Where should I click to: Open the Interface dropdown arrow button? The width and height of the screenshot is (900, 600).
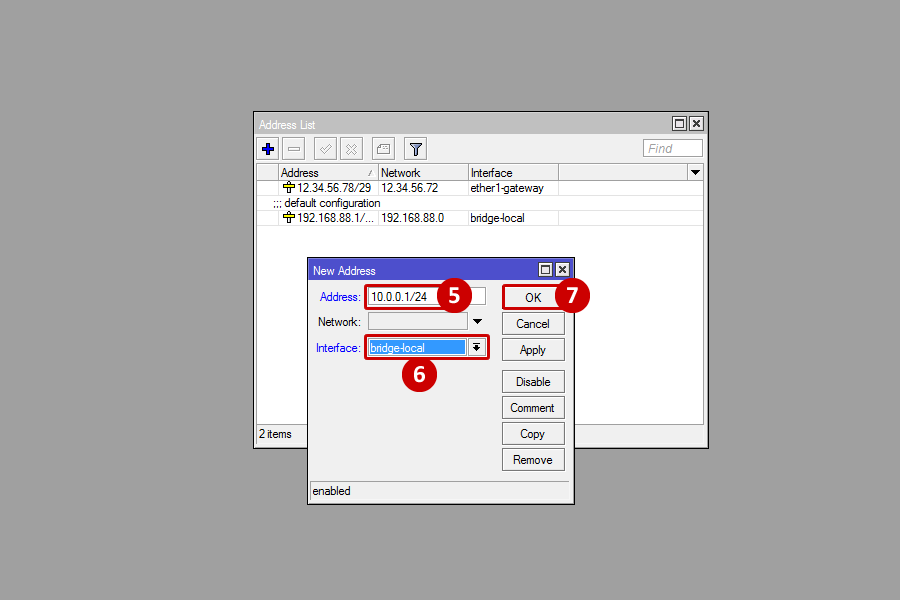(x=476, y=347)
